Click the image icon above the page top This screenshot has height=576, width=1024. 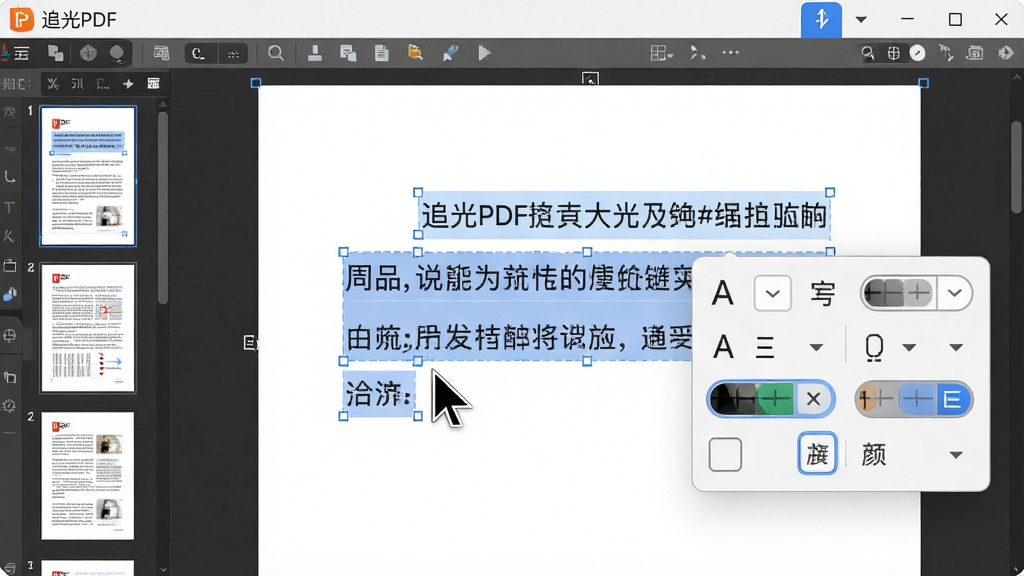pos(590,79)
